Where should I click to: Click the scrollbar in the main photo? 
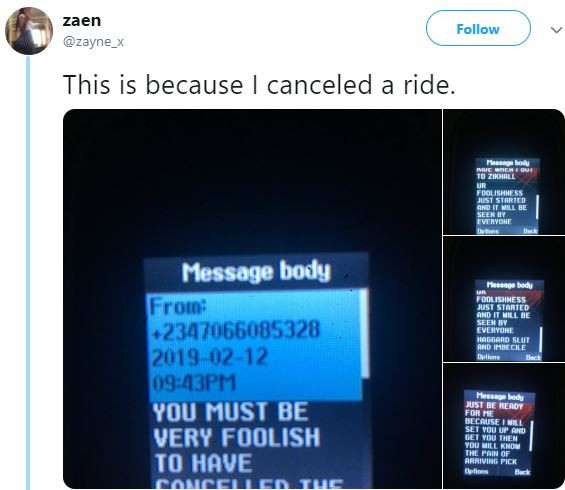click(x=365, y=333)
